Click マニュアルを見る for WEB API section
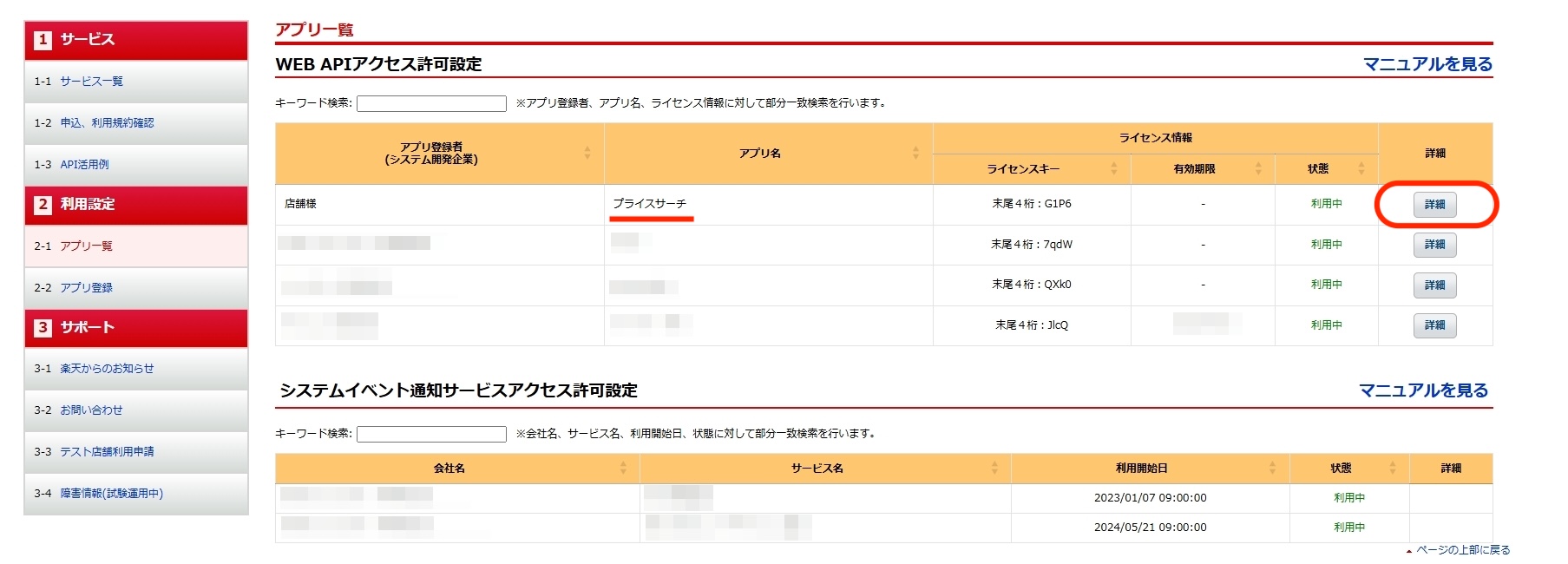 click(x=1427, y=64)
